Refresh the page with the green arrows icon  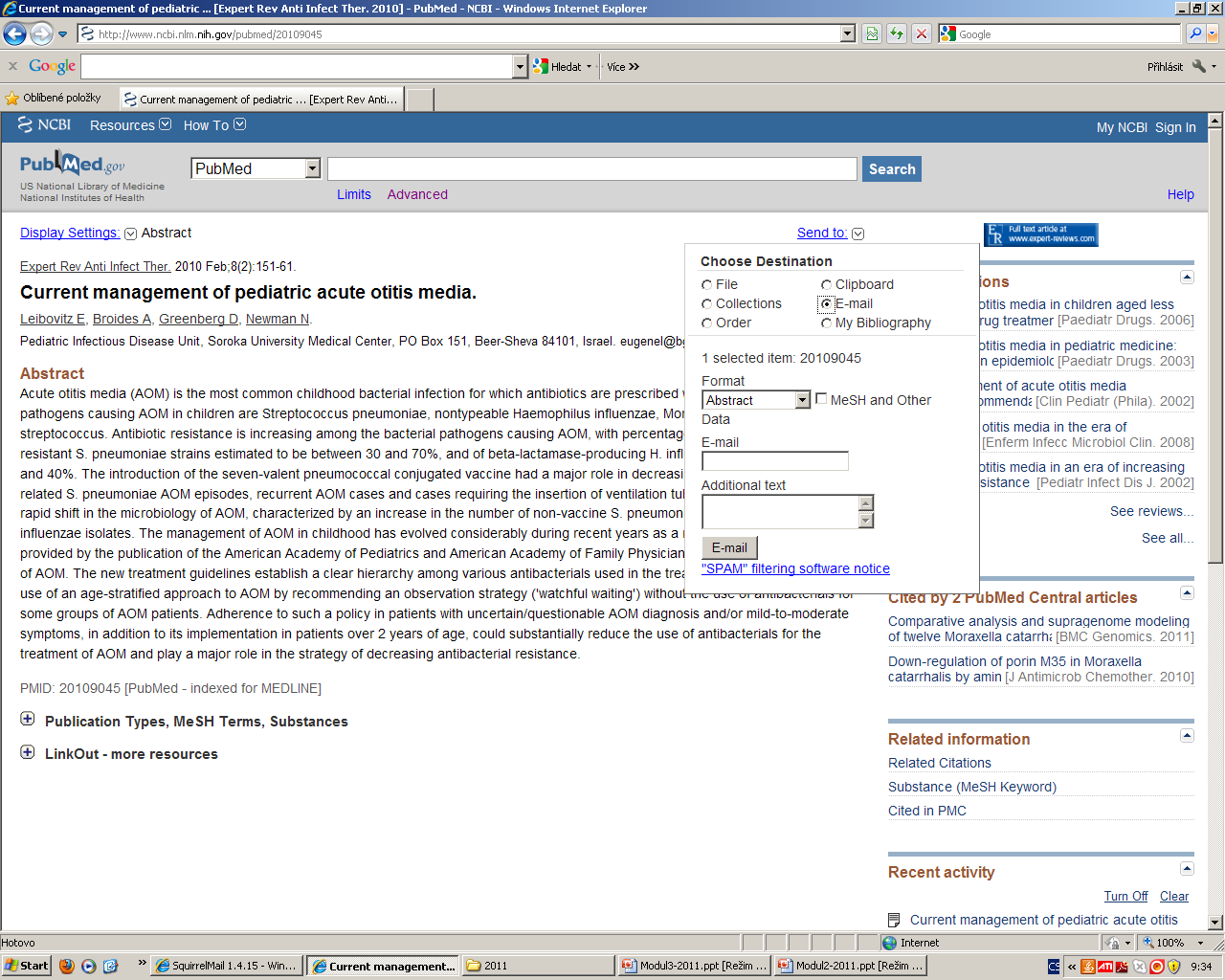[896, 33]
